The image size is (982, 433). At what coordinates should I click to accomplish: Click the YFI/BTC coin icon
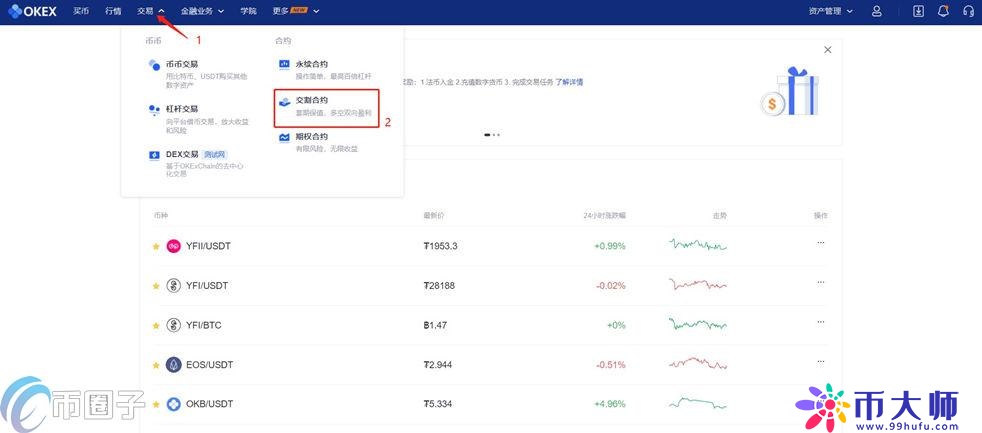coord(173,325)
